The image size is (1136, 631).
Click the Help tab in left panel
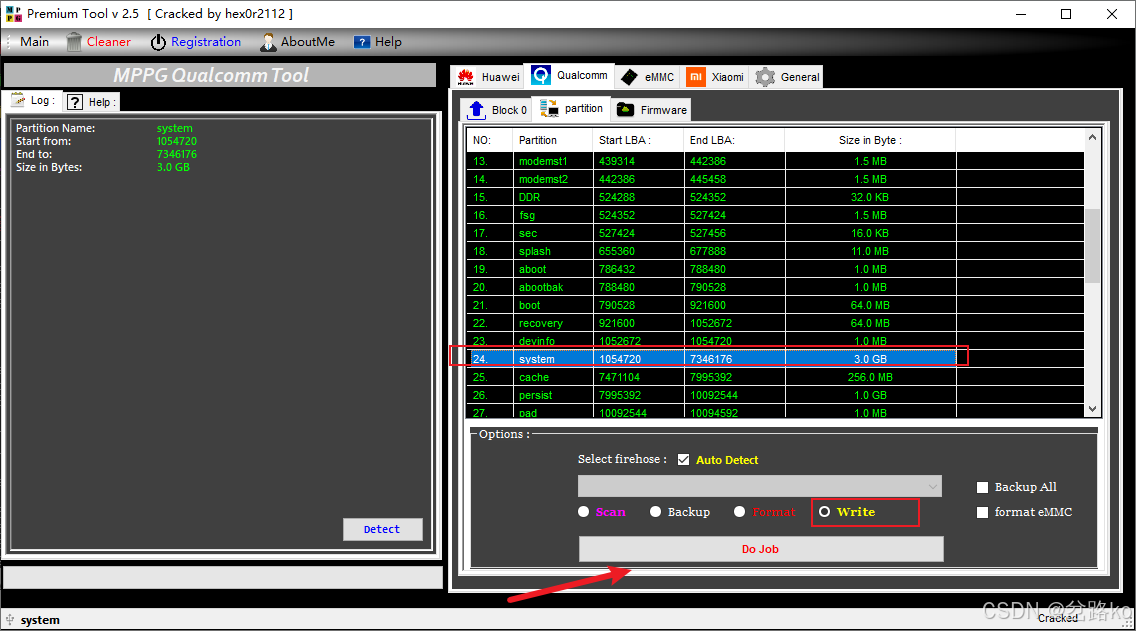92,102
